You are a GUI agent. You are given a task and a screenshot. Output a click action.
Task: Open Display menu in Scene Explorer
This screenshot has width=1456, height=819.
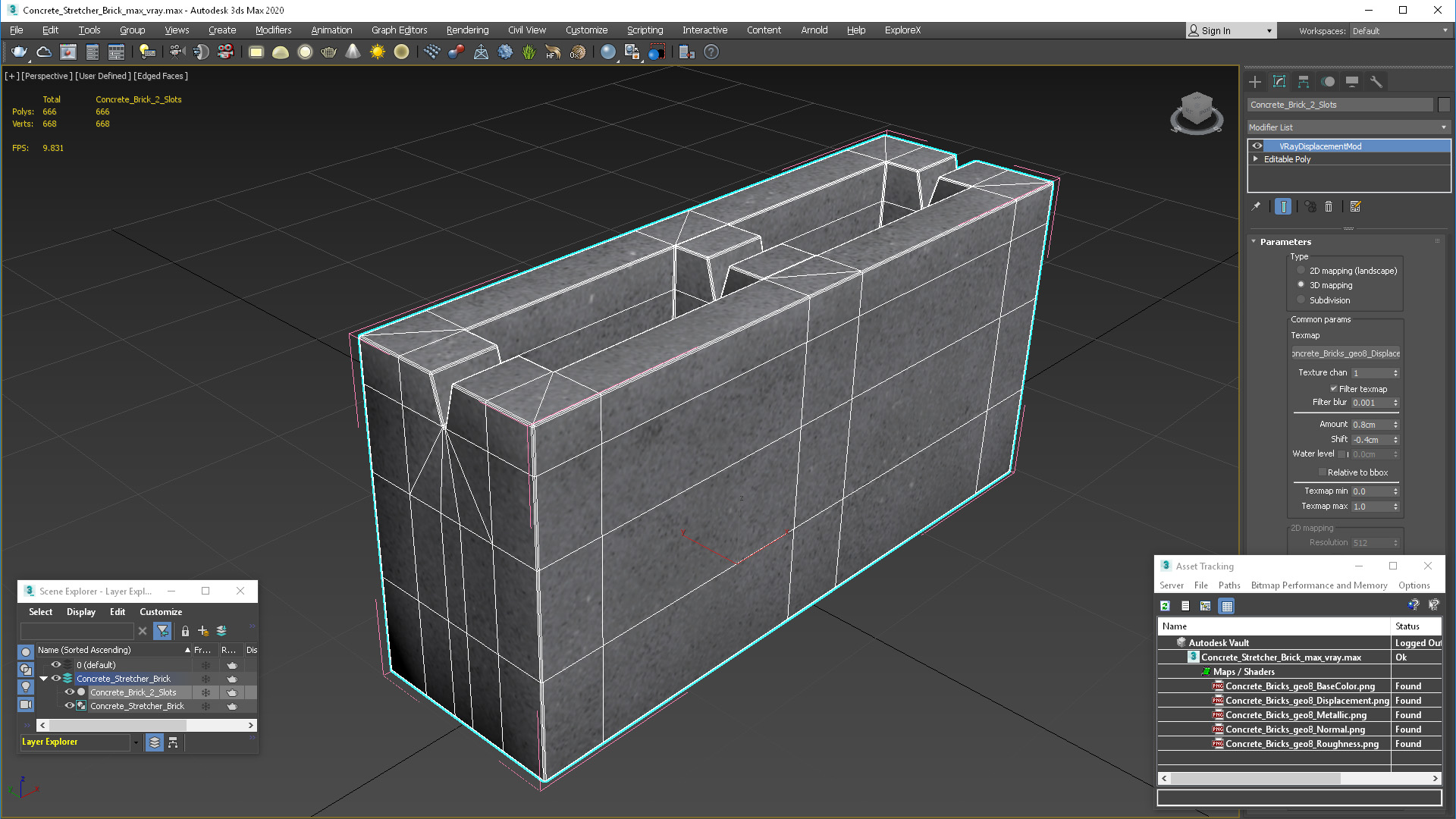[81, 612]
